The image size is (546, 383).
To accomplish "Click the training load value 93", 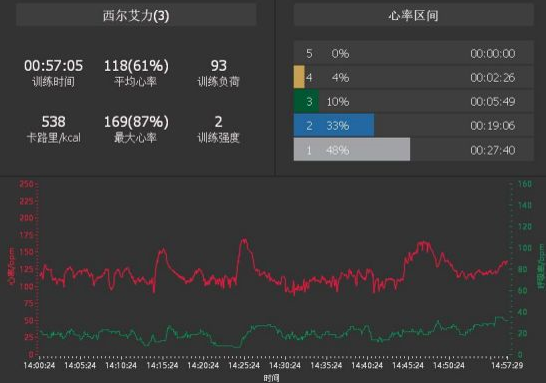I will (219, 65).
